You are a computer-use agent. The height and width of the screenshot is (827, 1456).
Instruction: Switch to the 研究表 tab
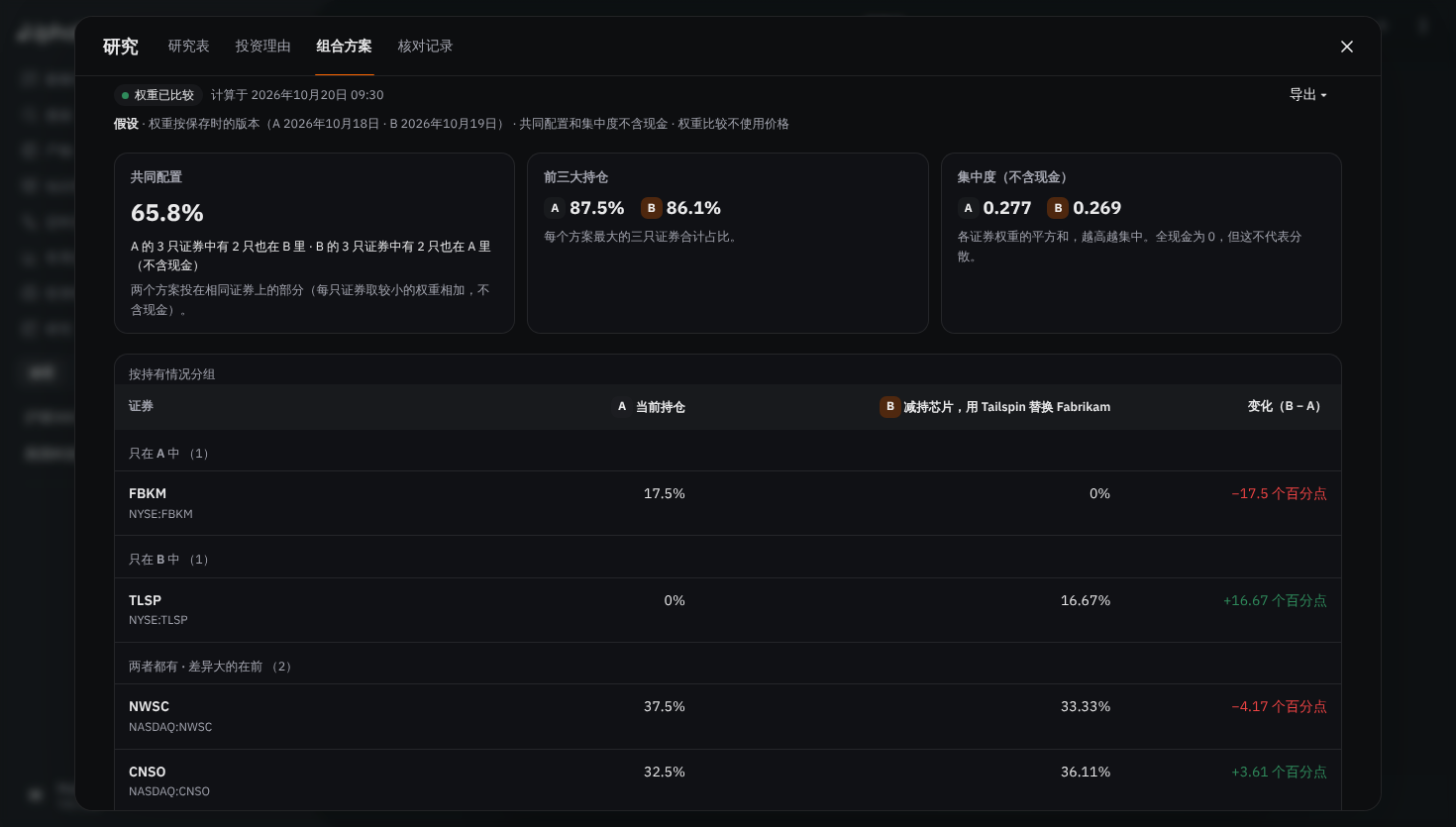tap(188, 47)
